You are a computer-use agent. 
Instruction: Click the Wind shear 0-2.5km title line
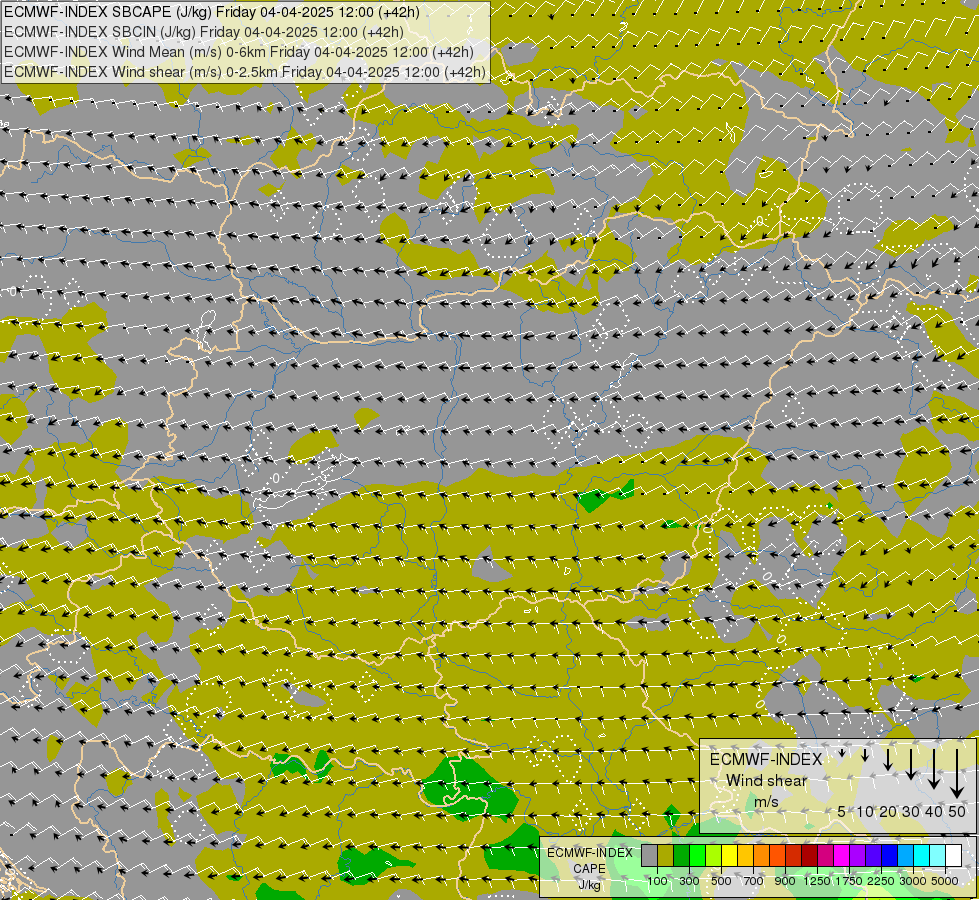click(x=245, y=72)
